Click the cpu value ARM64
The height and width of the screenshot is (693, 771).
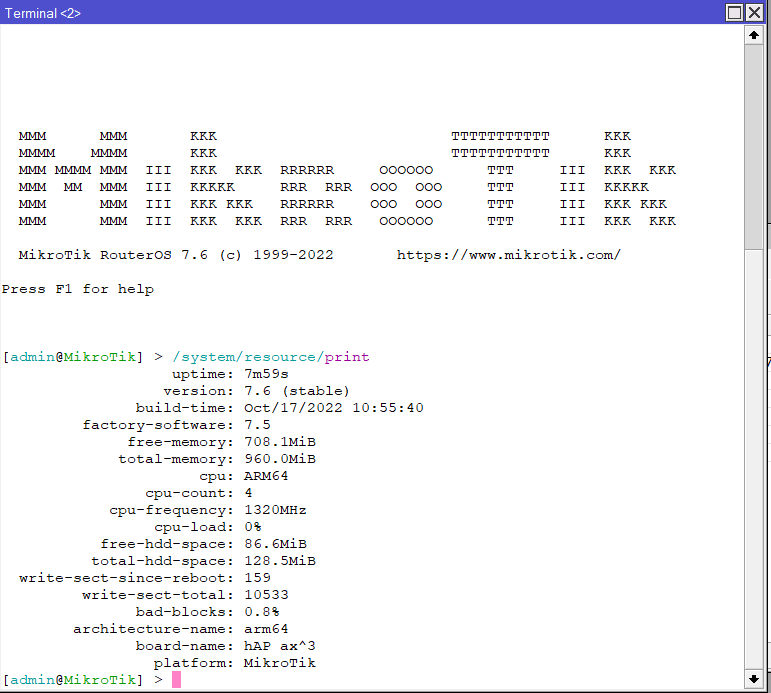[266, 476]
